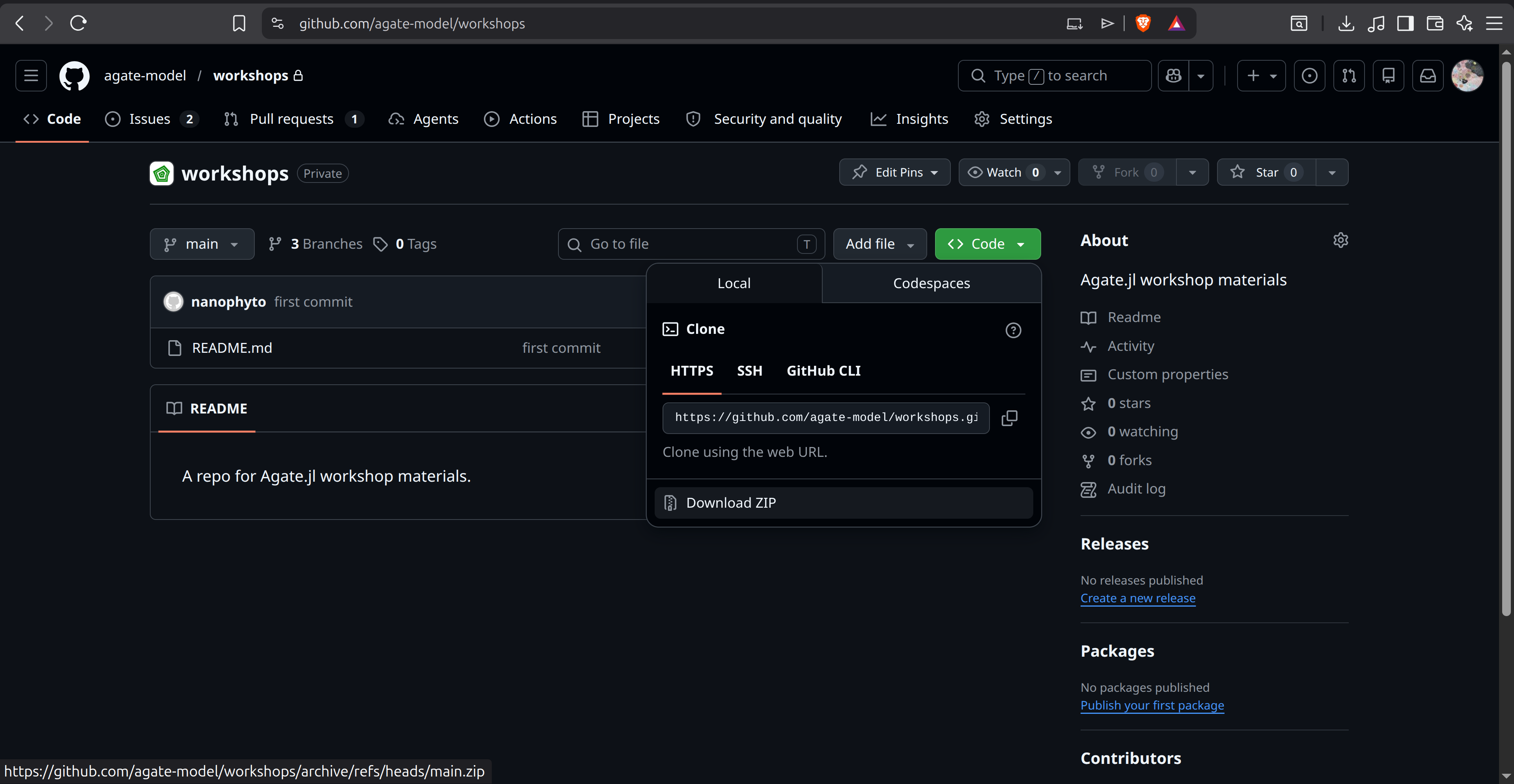Star the workshops repository
Image resolution: width=1514 pixels, height=784 pixels.
pos(1266,173)
